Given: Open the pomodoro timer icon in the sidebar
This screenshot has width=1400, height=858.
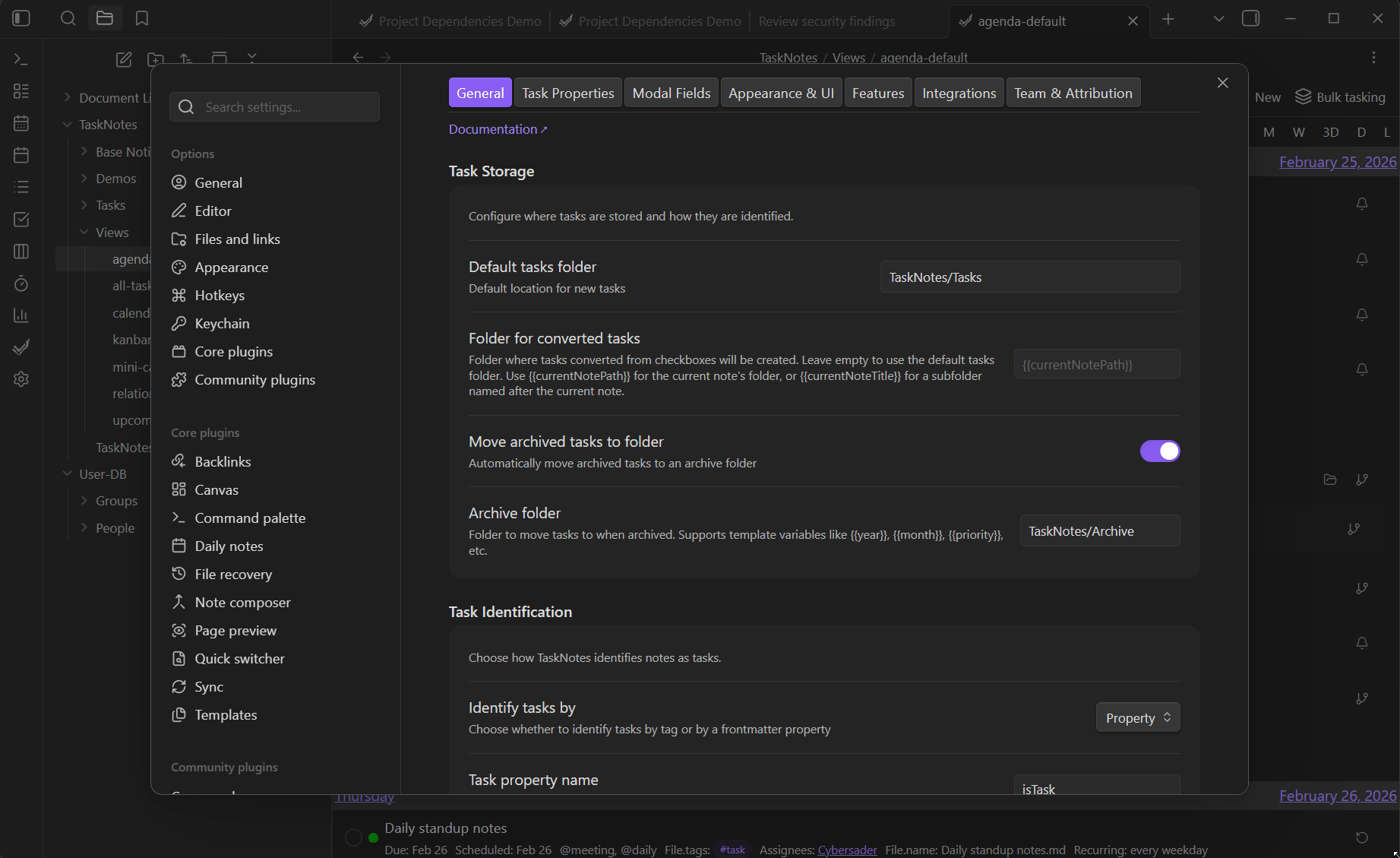Looking at the screenshot, I should point(21,283).
